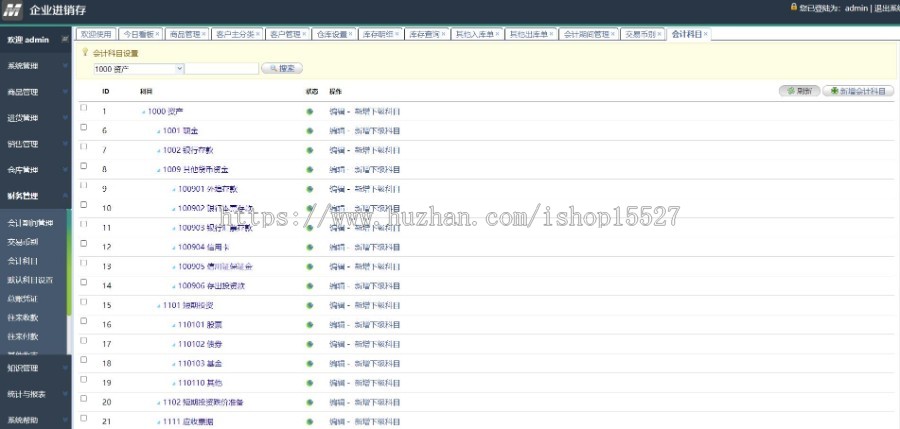Tick checkbox for row ID 8
This screenshot has height=429, width=900.
pyautogui.click(x=84, y=165)
